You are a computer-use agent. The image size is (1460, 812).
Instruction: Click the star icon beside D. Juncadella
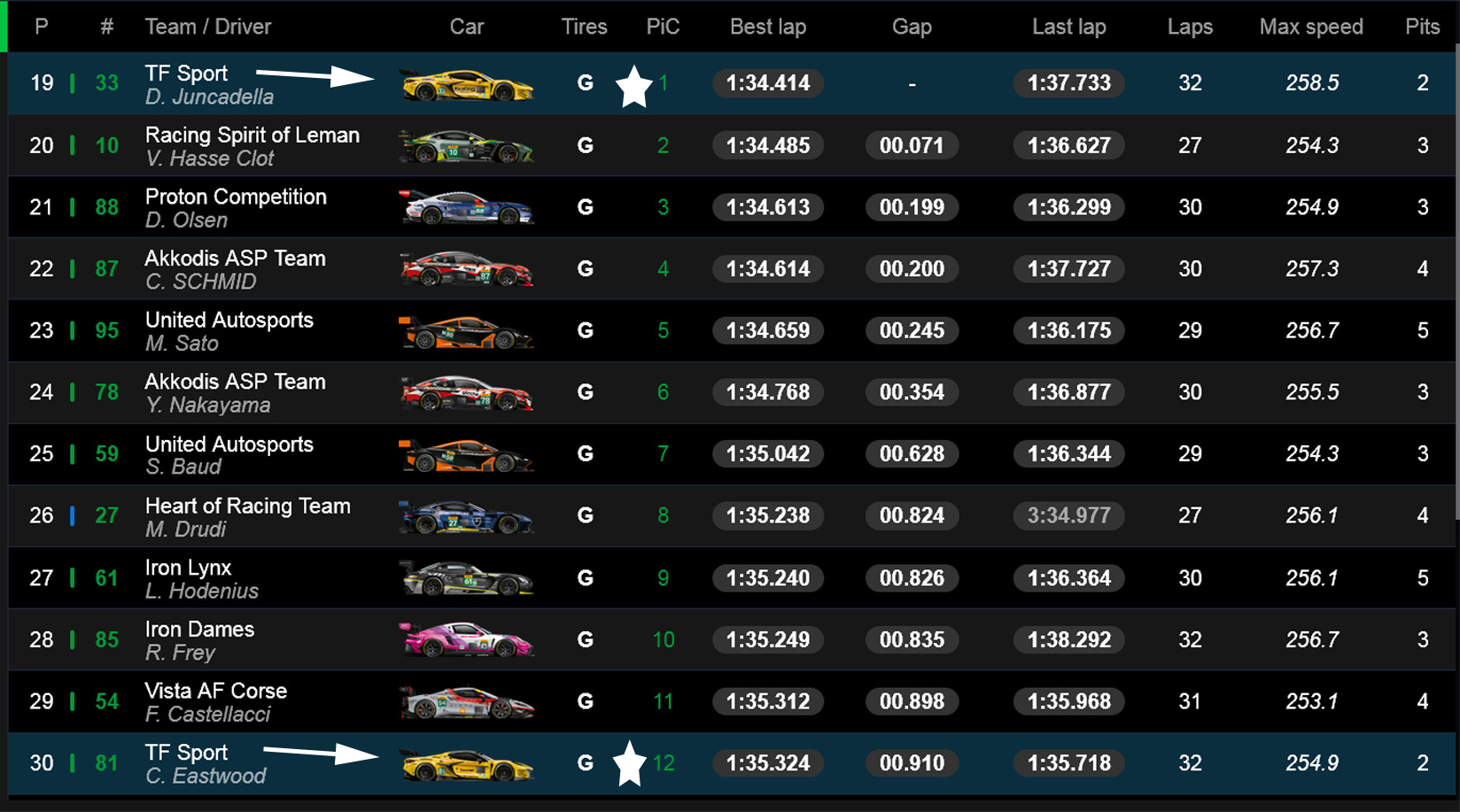[x=634, y=86]
